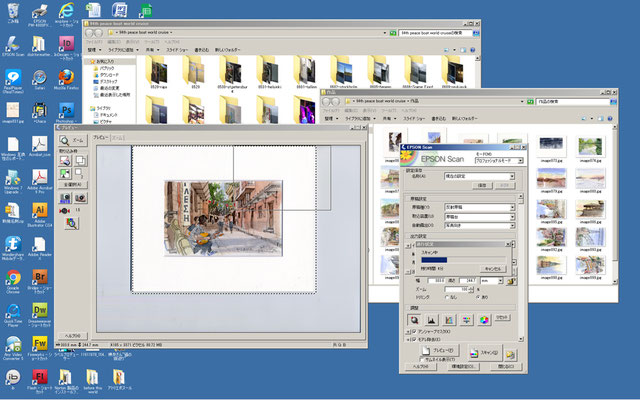The image size is (640, 400).
Task: Click the Cancel button in the scanning progress dialog
Action: click(x=493, y=269)
